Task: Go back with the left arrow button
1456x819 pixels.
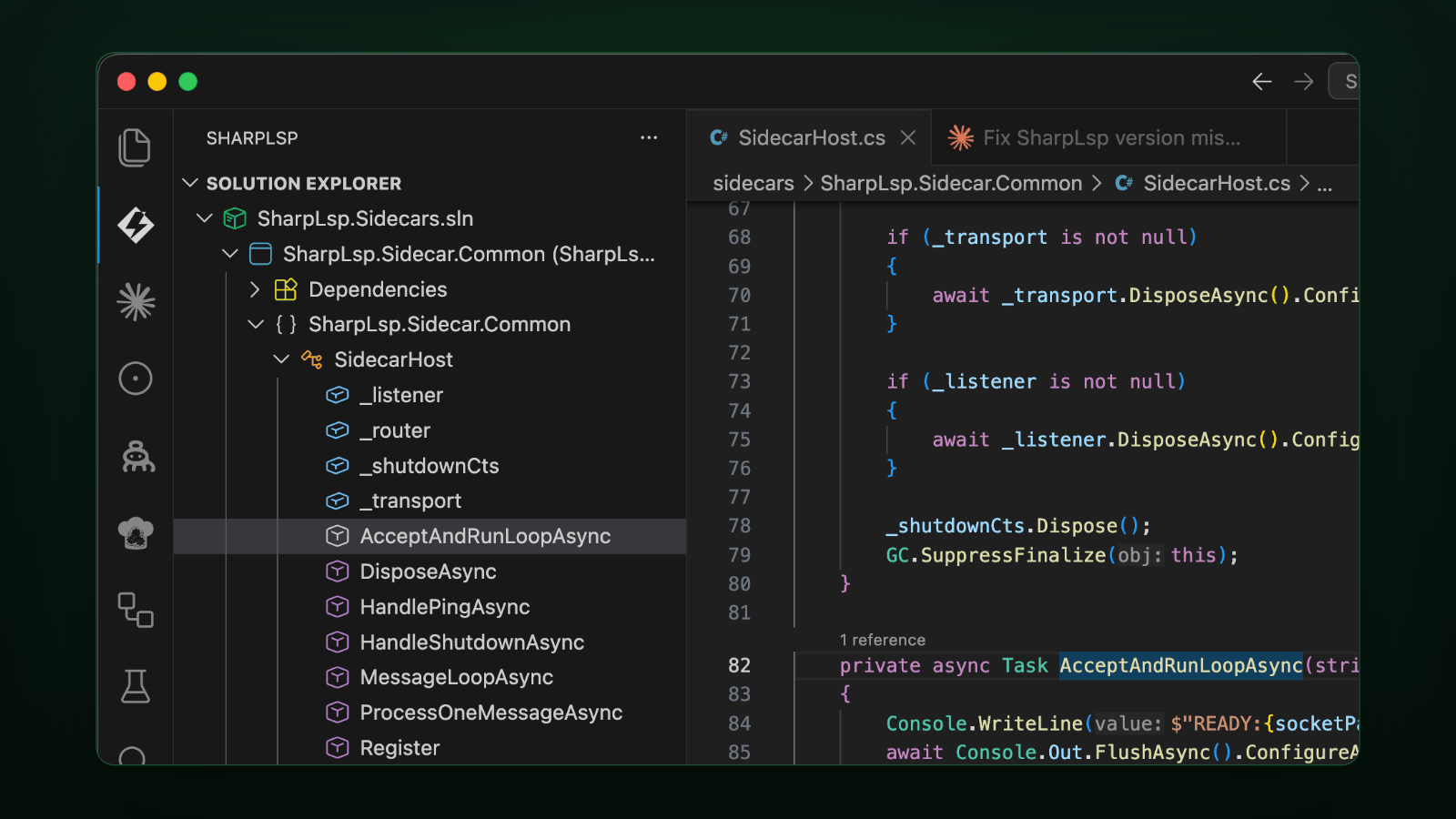Action: 1261,82
